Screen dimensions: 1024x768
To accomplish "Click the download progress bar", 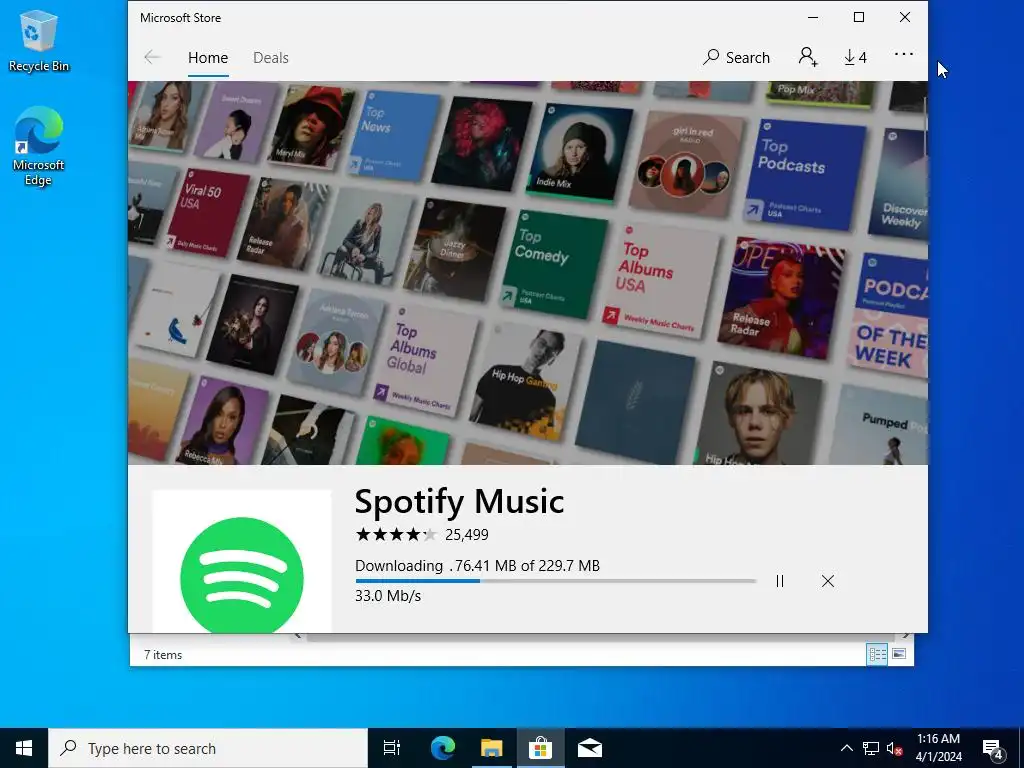I will point(555,581).
